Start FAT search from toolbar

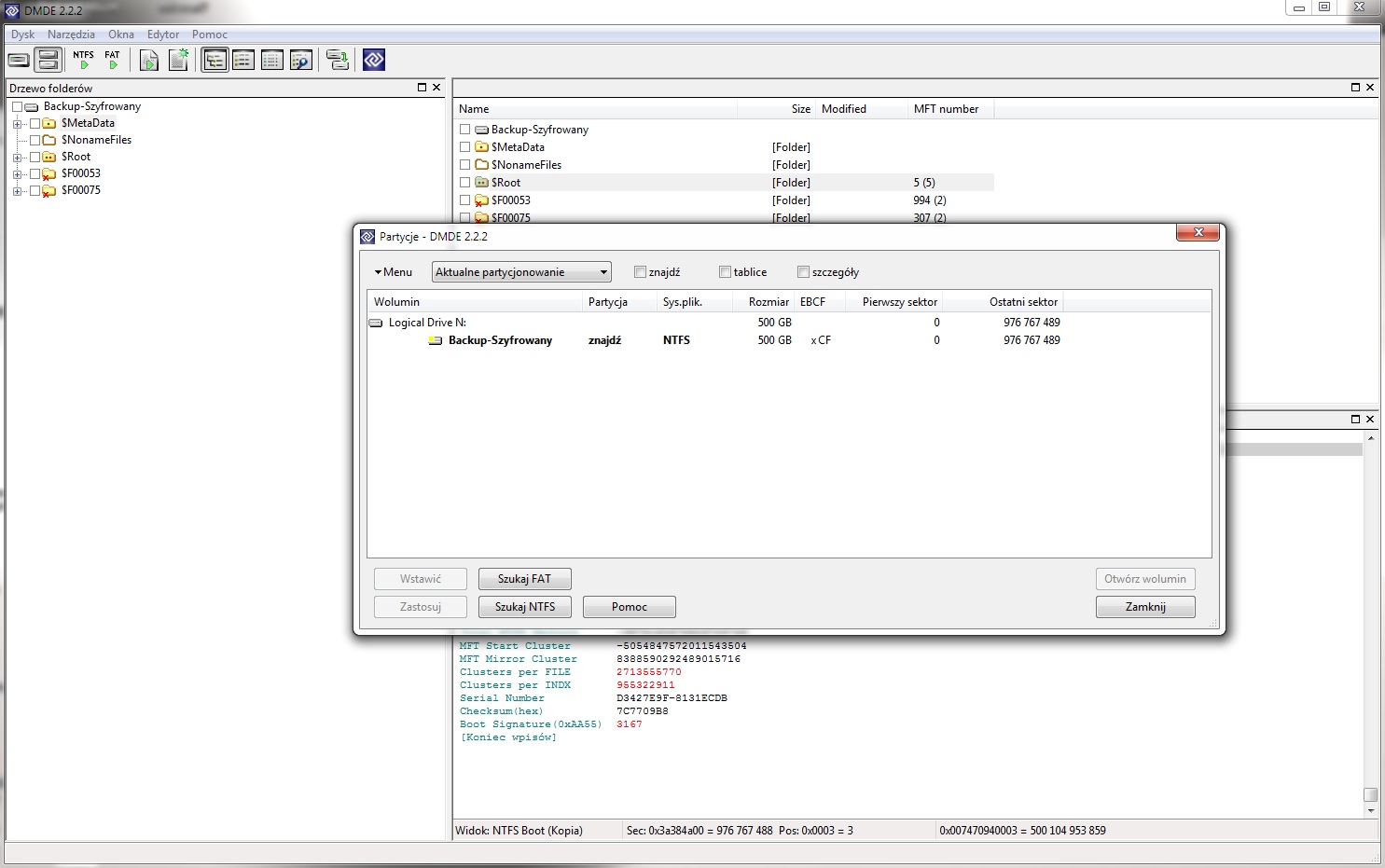[112, 61]
